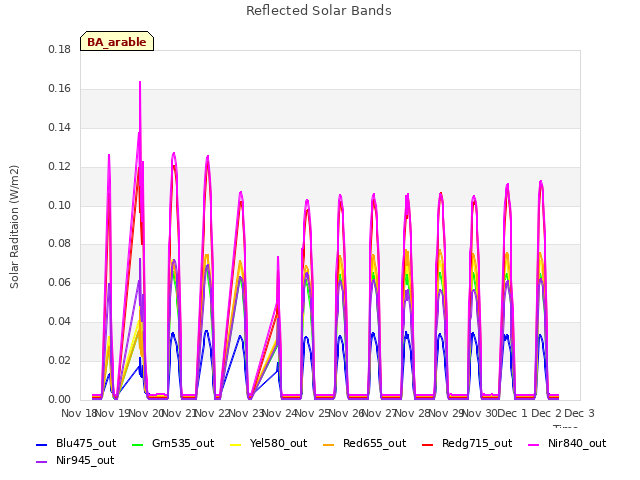Toggle Nir840_out legend entry
640x480 pixels.
[567, 444]
